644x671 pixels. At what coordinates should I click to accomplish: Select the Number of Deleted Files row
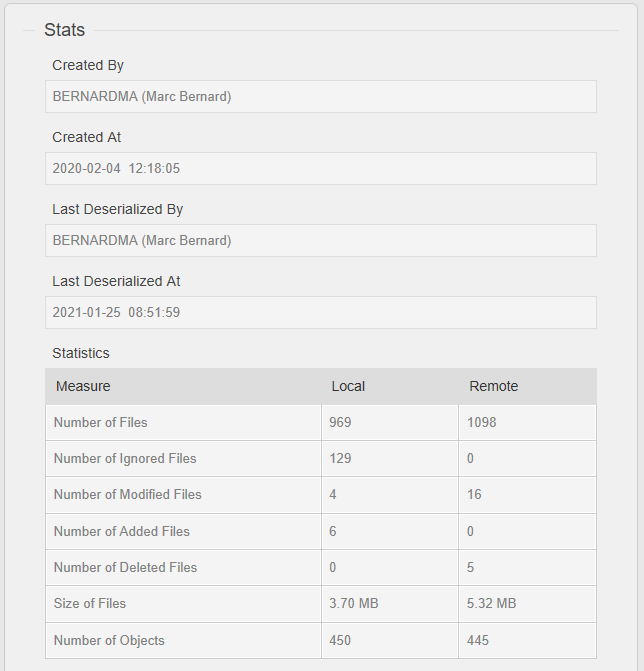[x=321, y=567]
